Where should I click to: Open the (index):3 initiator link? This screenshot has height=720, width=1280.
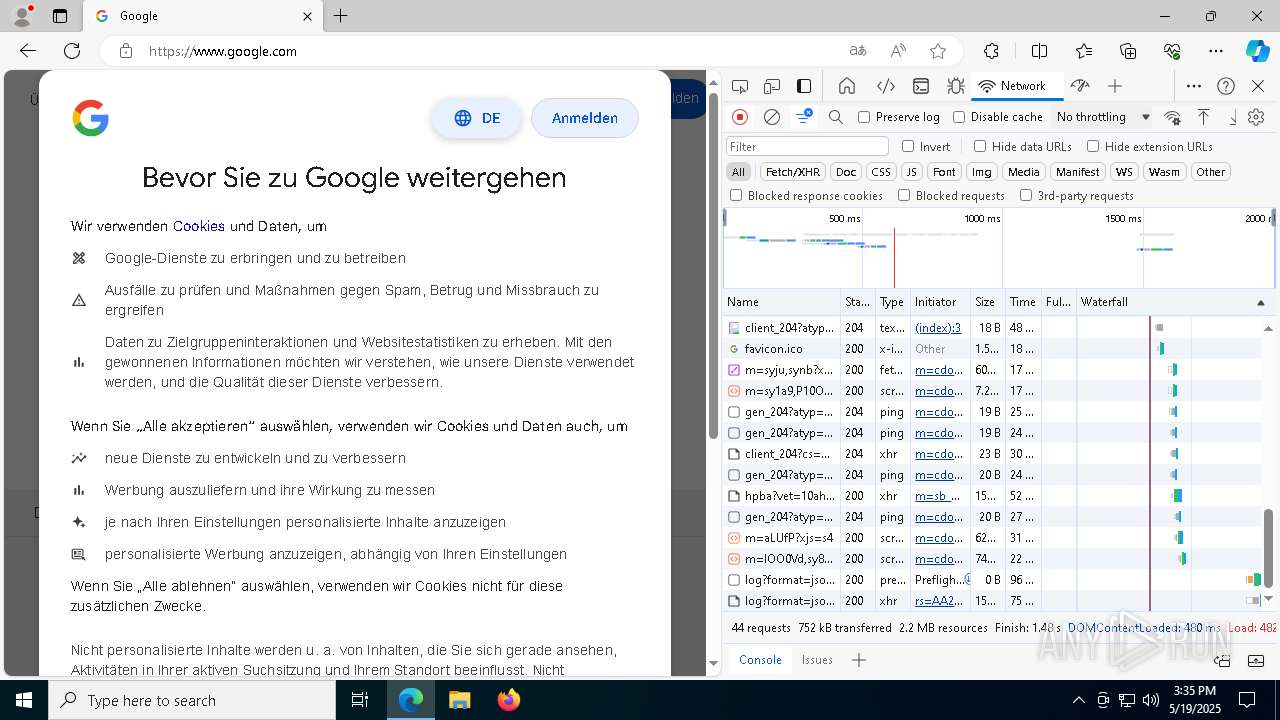click(x=938, y=328)
